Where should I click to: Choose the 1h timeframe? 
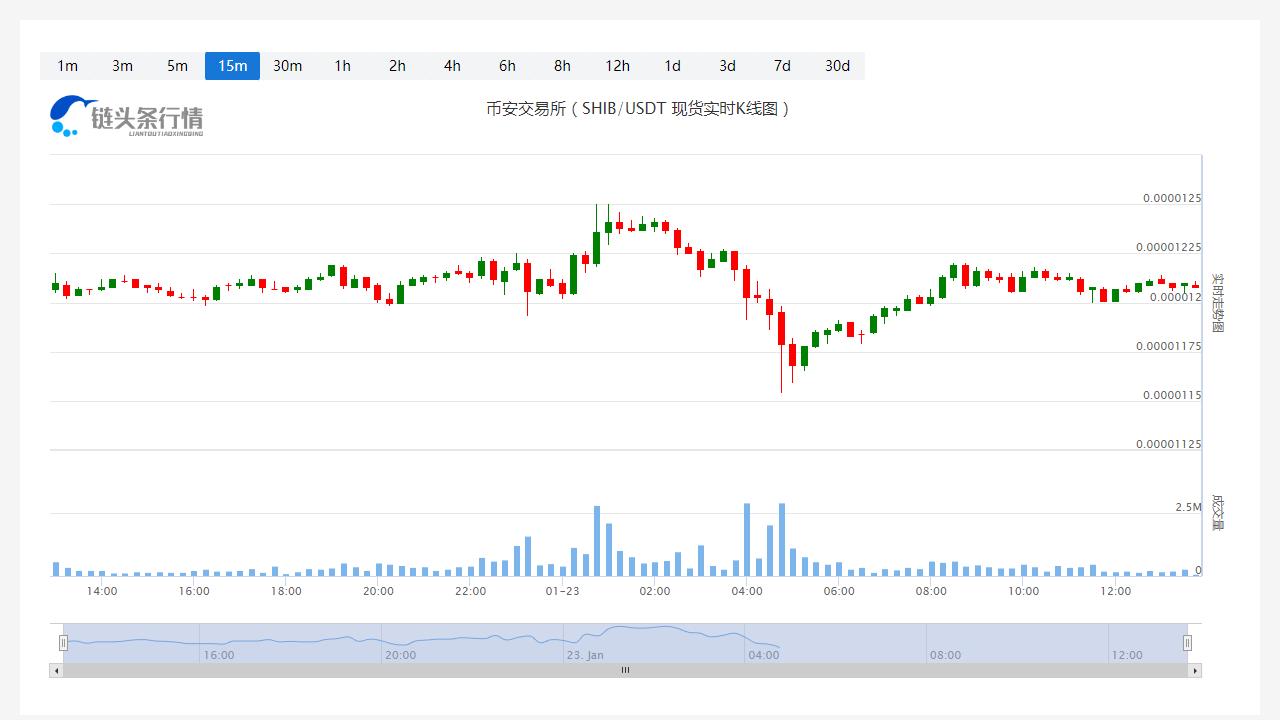point(342,66)
